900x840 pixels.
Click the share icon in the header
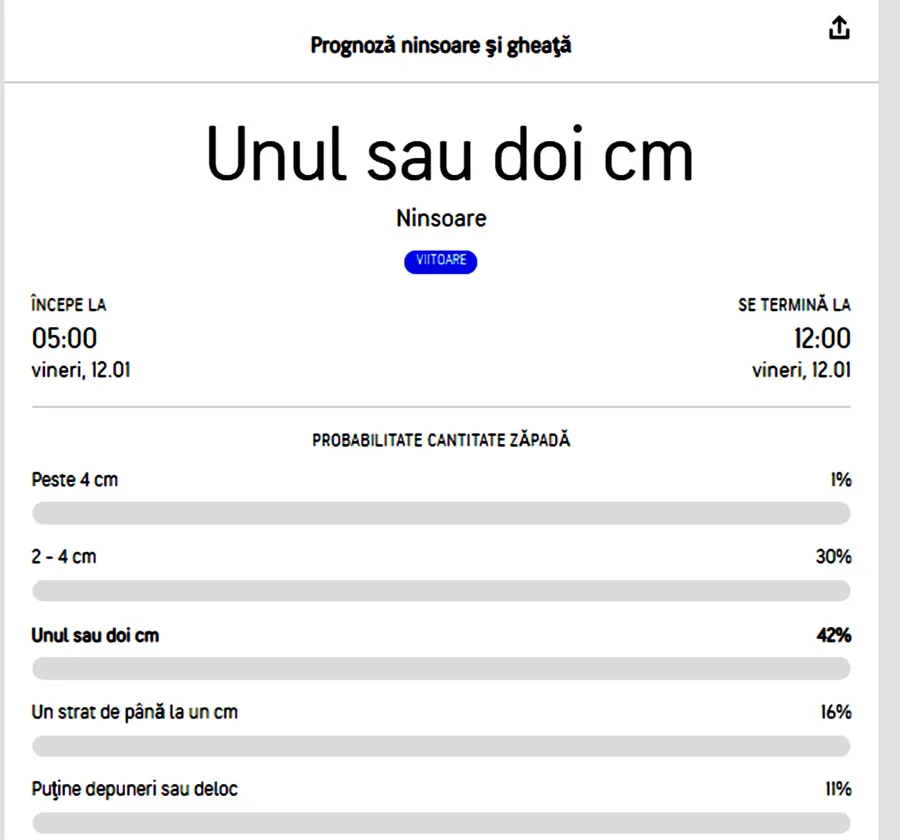839,29
